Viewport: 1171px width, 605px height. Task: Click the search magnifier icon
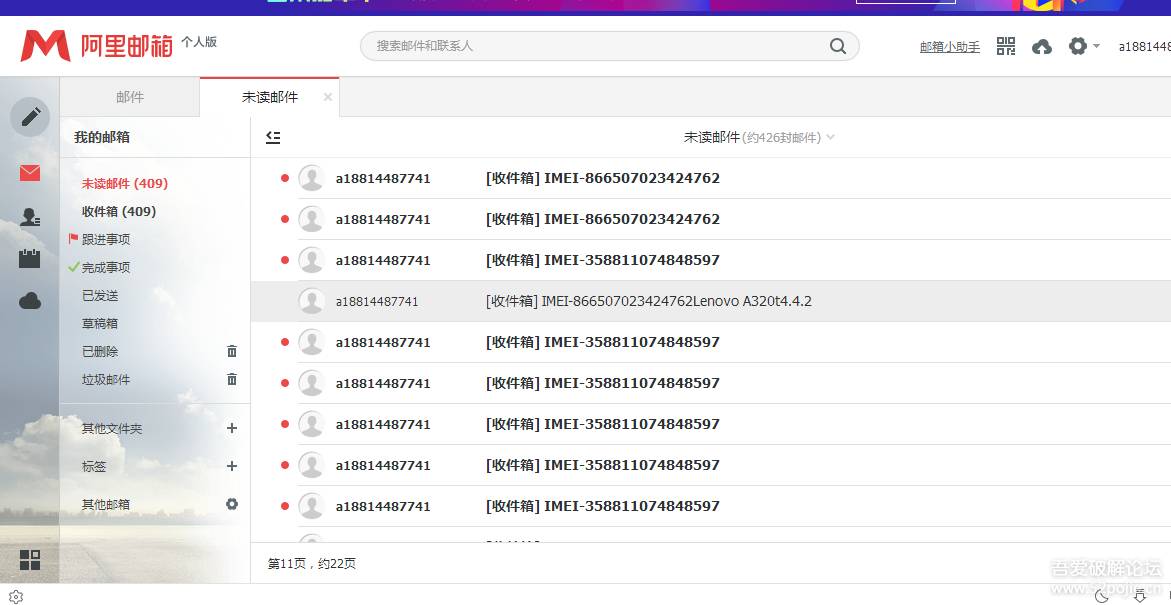coord(837,46)
